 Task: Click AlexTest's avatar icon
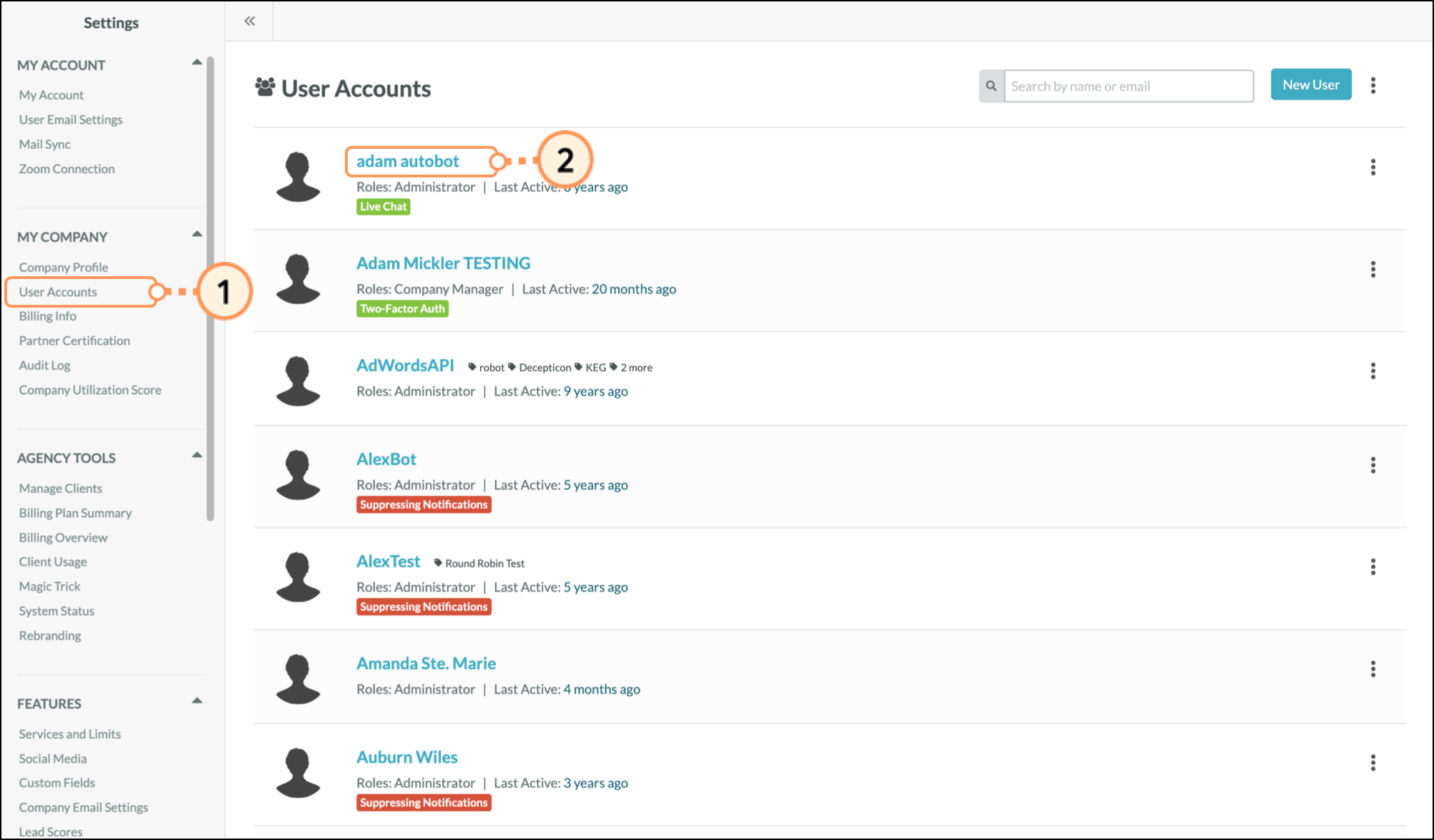298,577
